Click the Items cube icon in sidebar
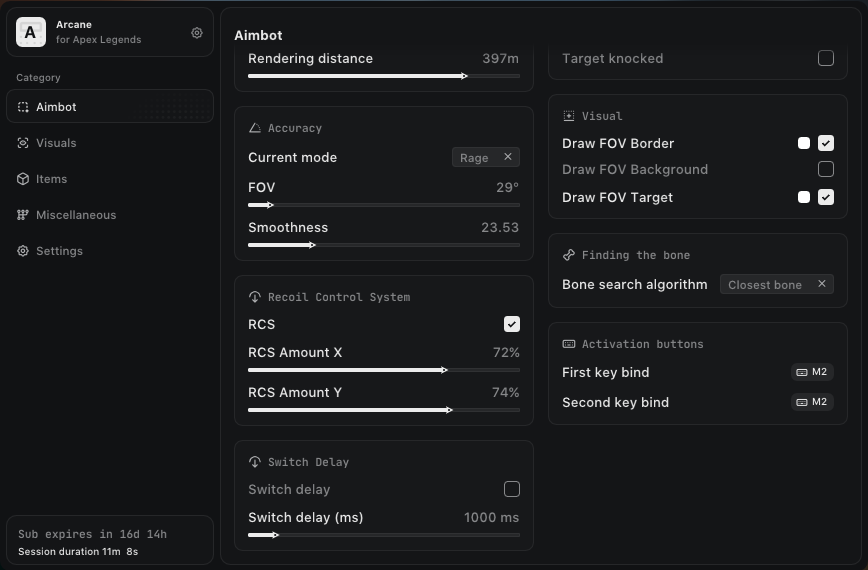 (23, 179)
